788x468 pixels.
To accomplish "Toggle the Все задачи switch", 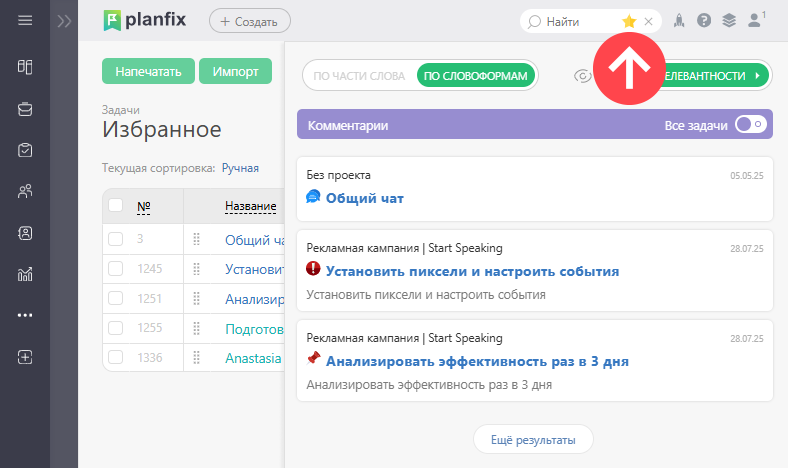I will 751,125.
